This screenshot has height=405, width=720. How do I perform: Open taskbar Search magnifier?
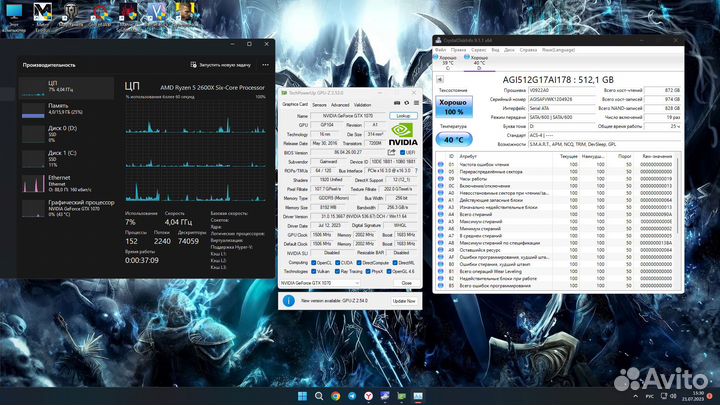click(x=319, y=396)
